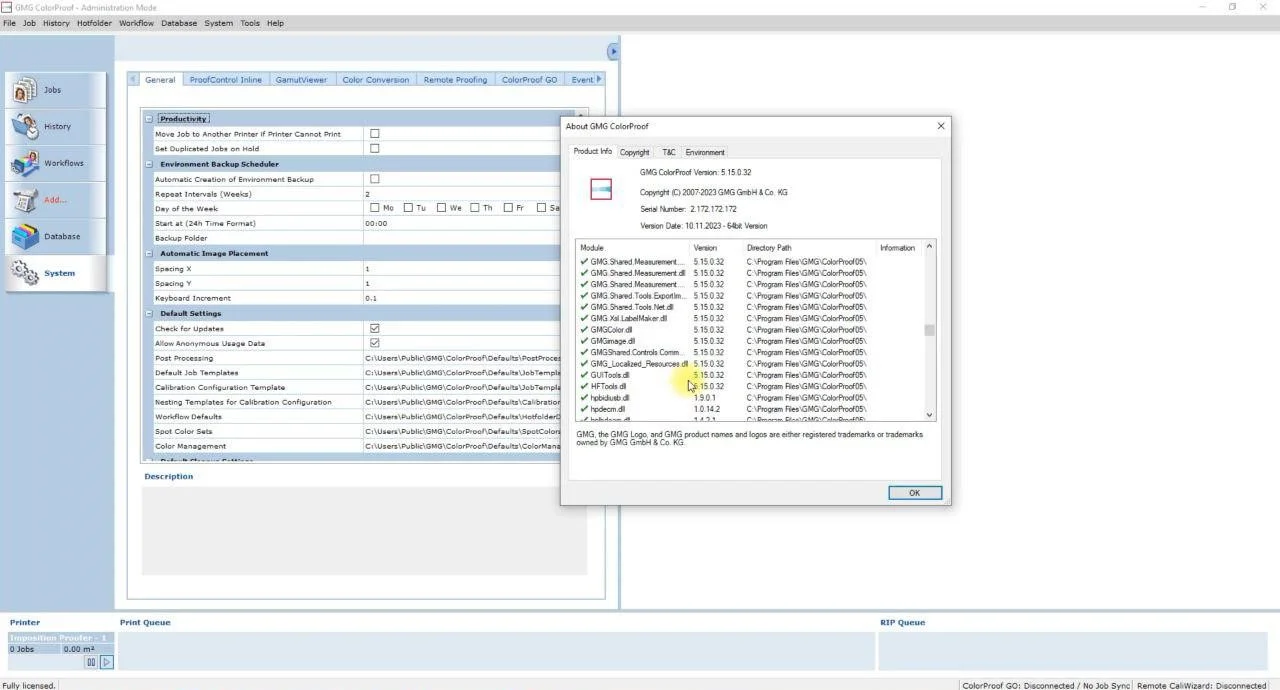The width and height of the screenshot is (1280, 690).
Task: Open the Add... sidebar section
Action: pos(56,200)
